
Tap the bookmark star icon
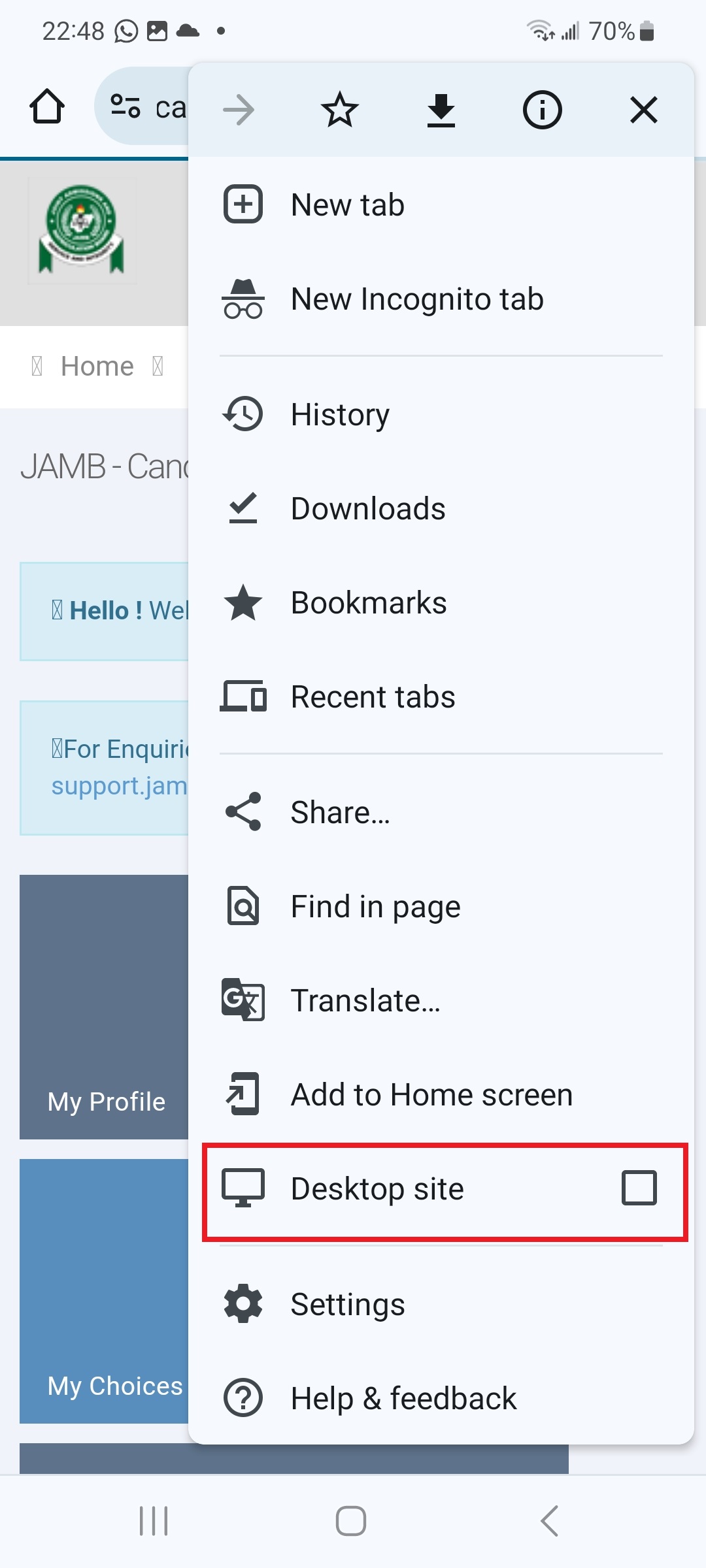[340, 110]
